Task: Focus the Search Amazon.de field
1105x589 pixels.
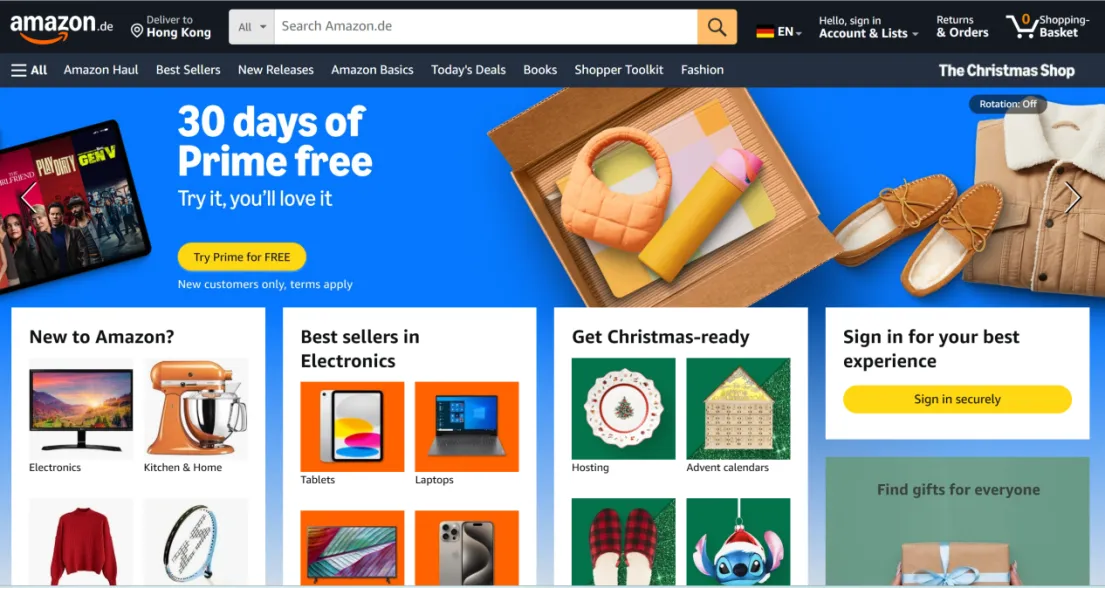Action: (x=486, y=27)
